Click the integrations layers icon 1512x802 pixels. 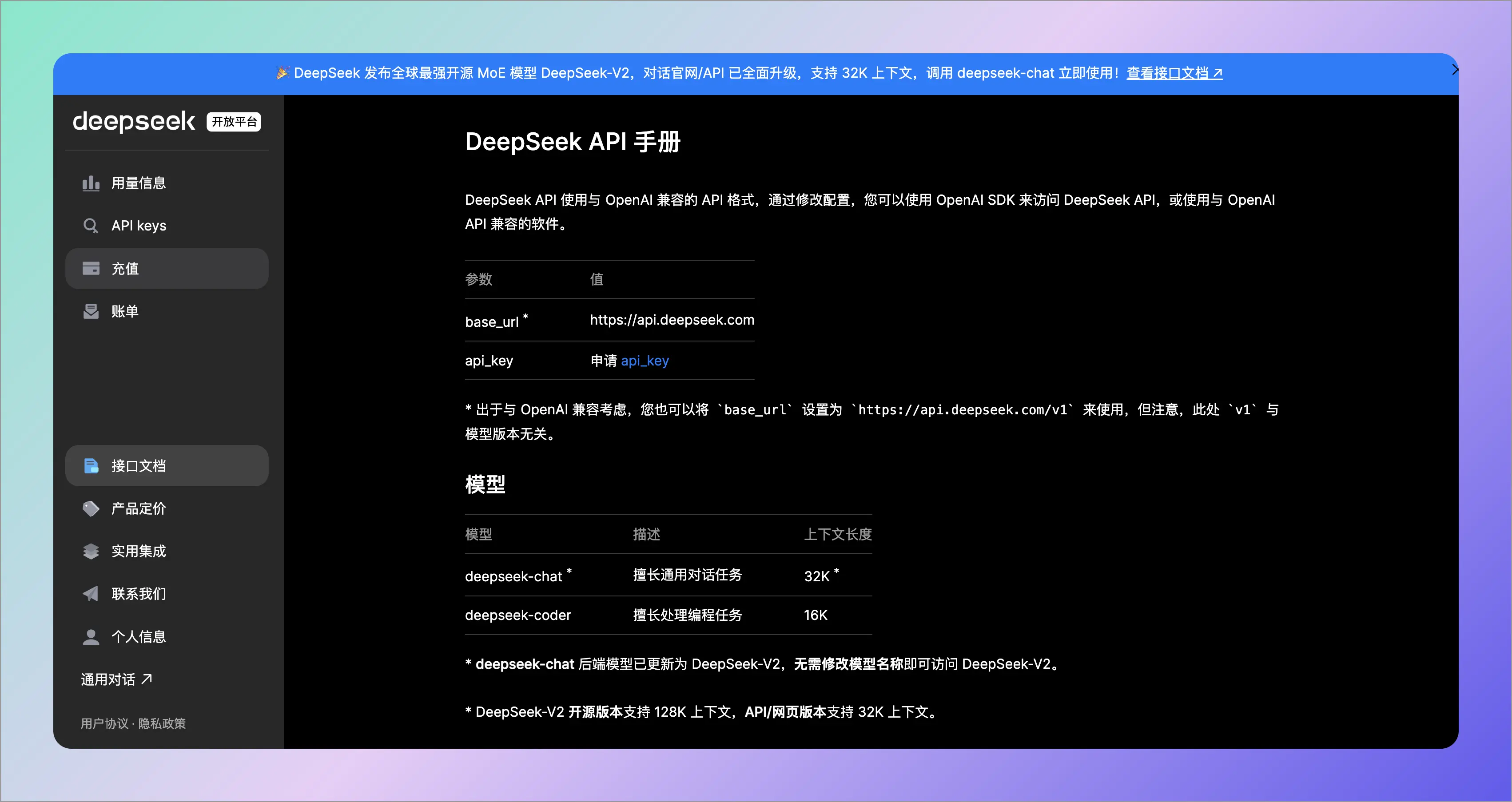(91, 552)
